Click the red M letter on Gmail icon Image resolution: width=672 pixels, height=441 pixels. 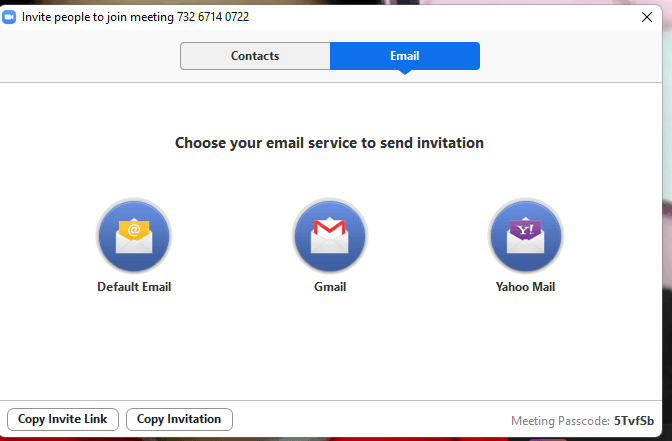[x=330, y=231]
